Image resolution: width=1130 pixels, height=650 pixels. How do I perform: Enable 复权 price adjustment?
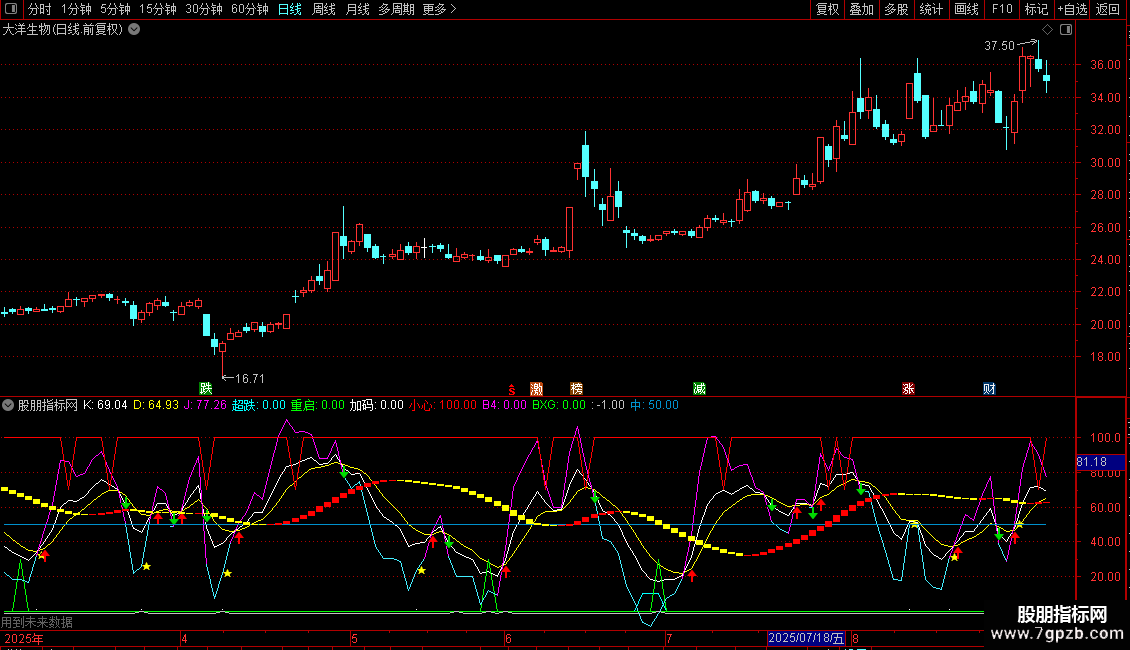(x=828, y=10)
